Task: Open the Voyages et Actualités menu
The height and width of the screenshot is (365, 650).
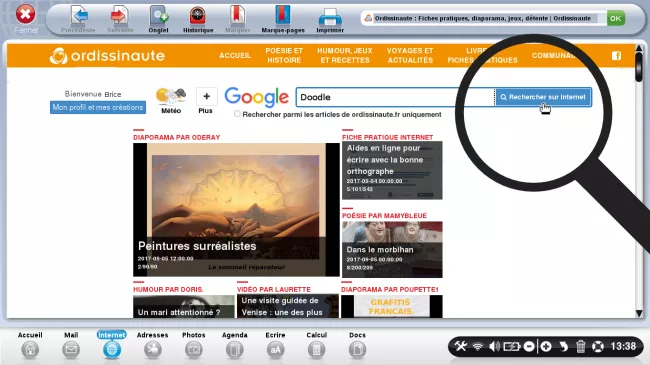Action: pos(410,55)
